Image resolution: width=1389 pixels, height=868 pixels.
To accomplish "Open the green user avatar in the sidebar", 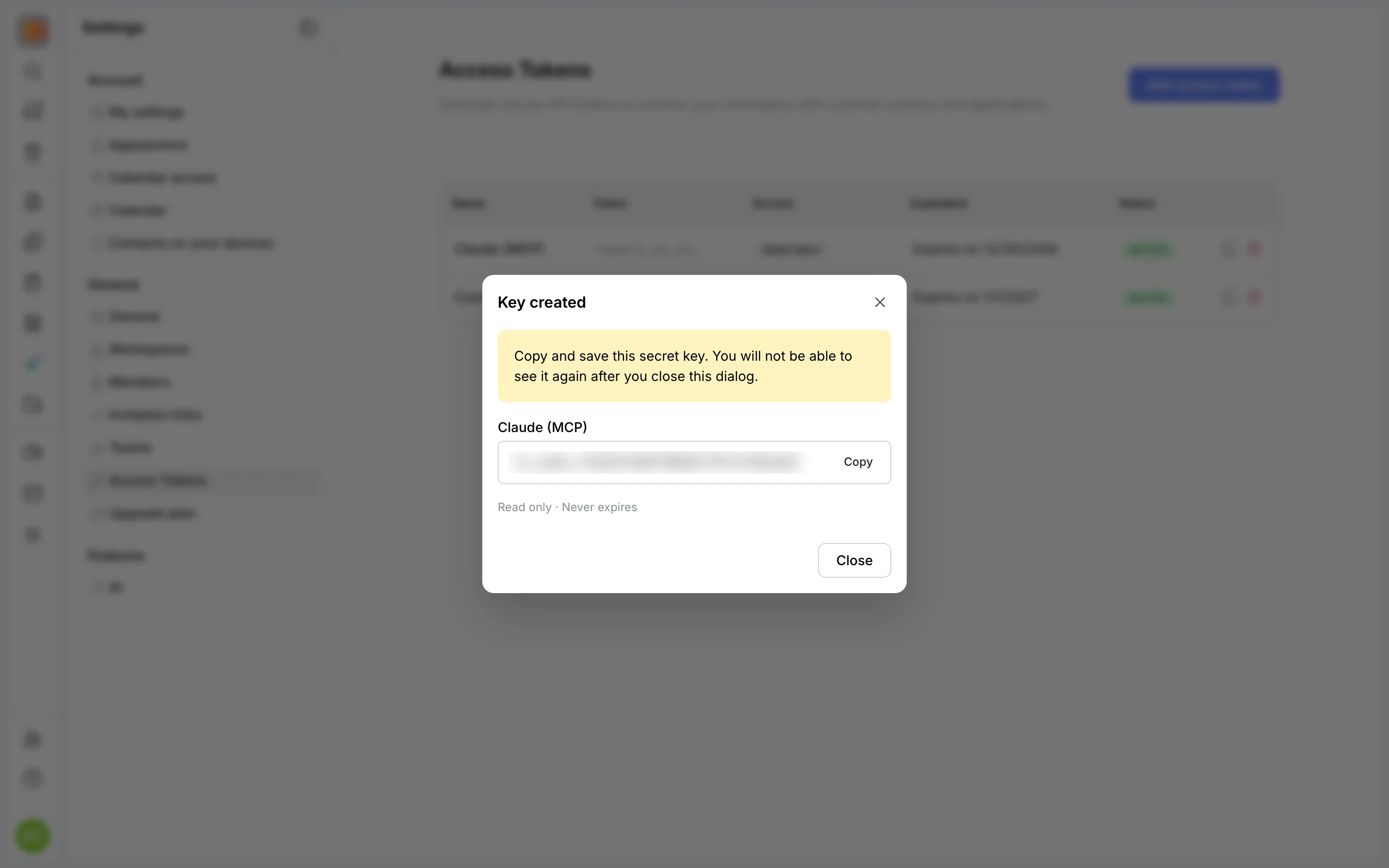I will pos(33,836).
